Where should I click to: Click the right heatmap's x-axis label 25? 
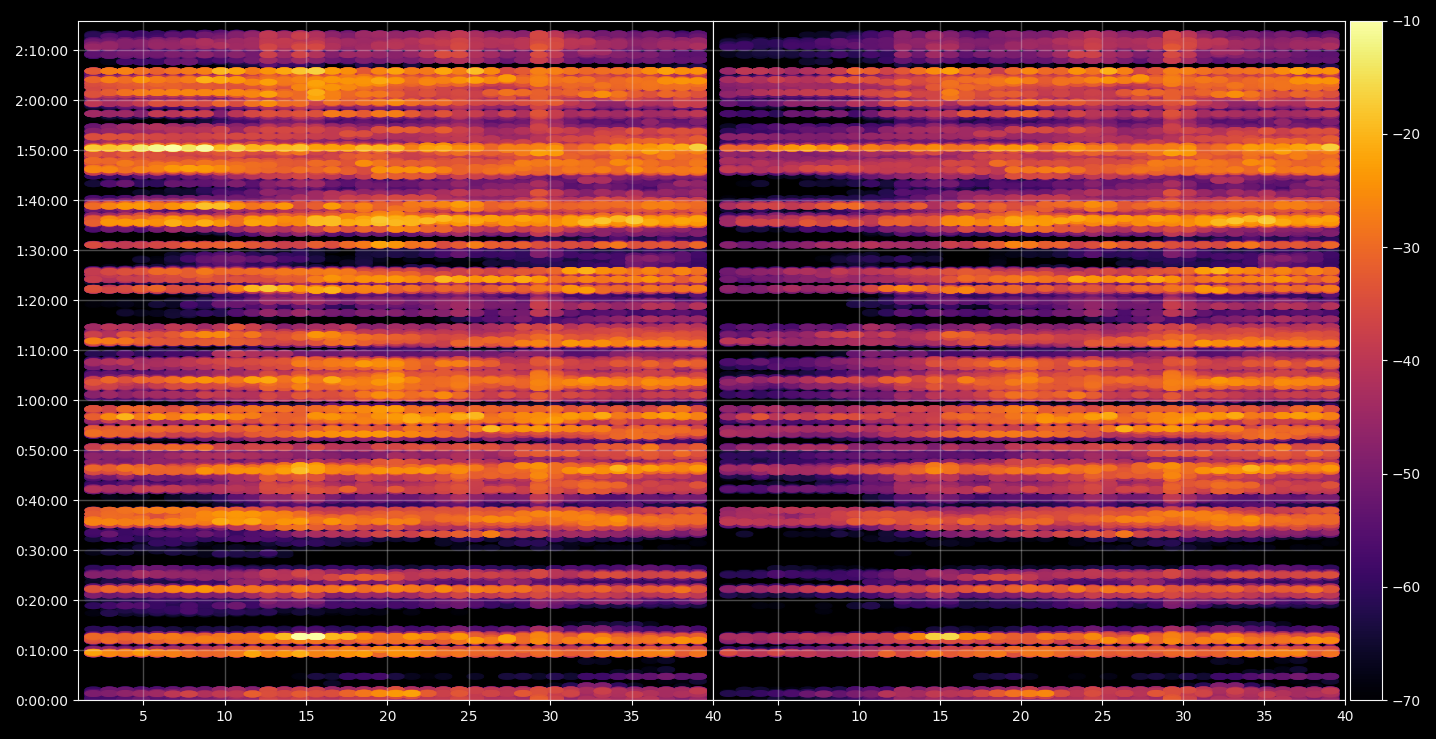[1102, 716]
